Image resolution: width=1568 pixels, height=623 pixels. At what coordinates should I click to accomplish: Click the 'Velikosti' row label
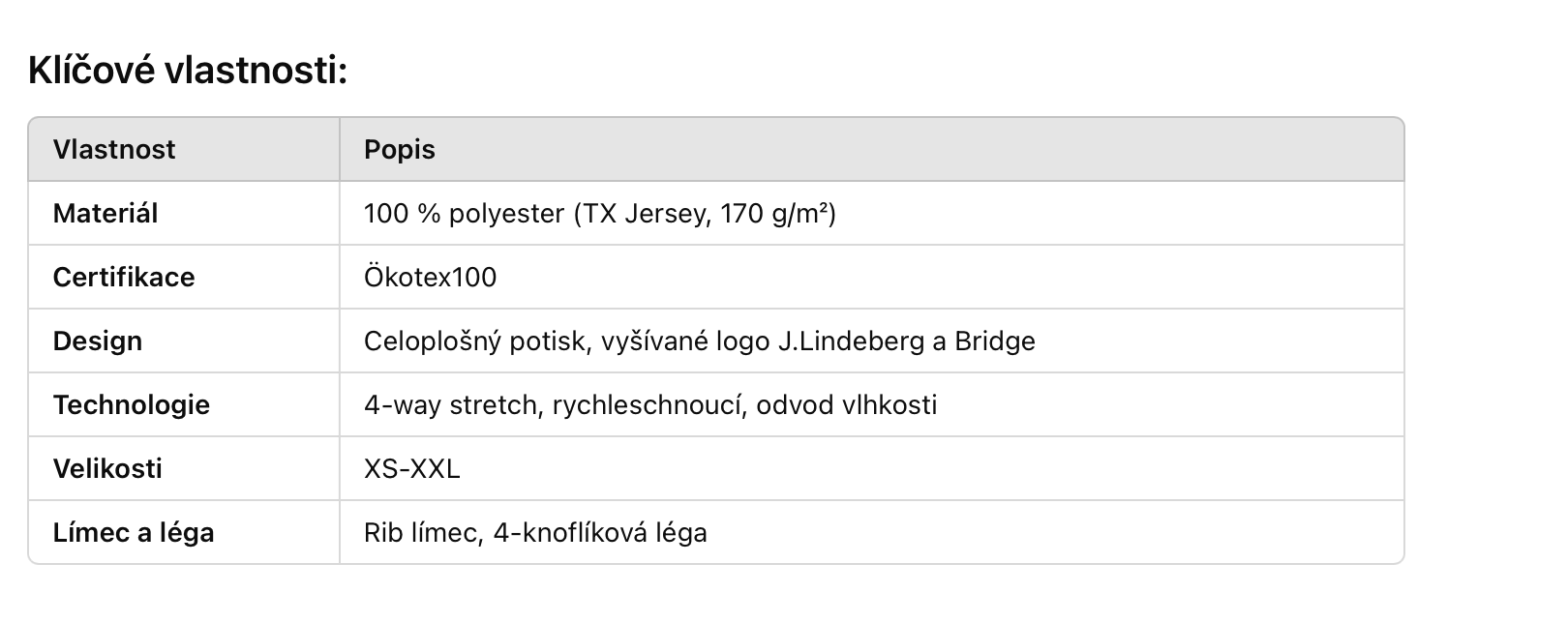click(107, 468)
